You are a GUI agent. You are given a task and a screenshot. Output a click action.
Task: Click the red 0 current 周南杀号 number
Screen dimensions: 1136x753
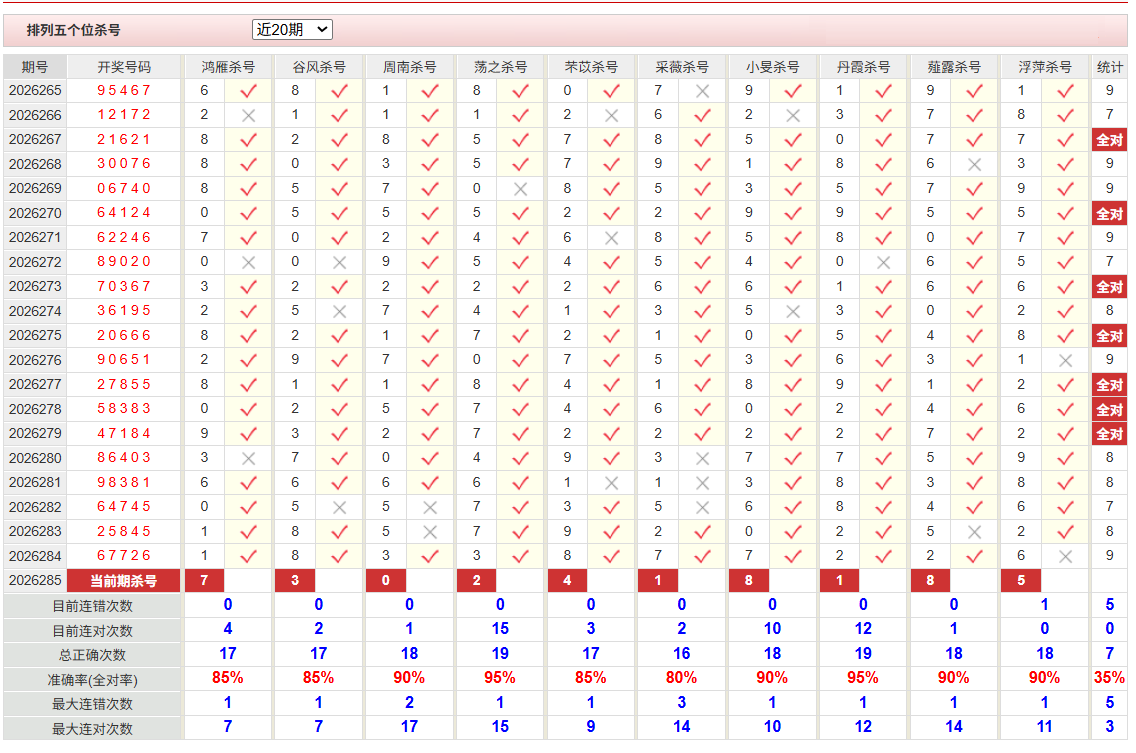pyautogui.click(x=385, y=581)
